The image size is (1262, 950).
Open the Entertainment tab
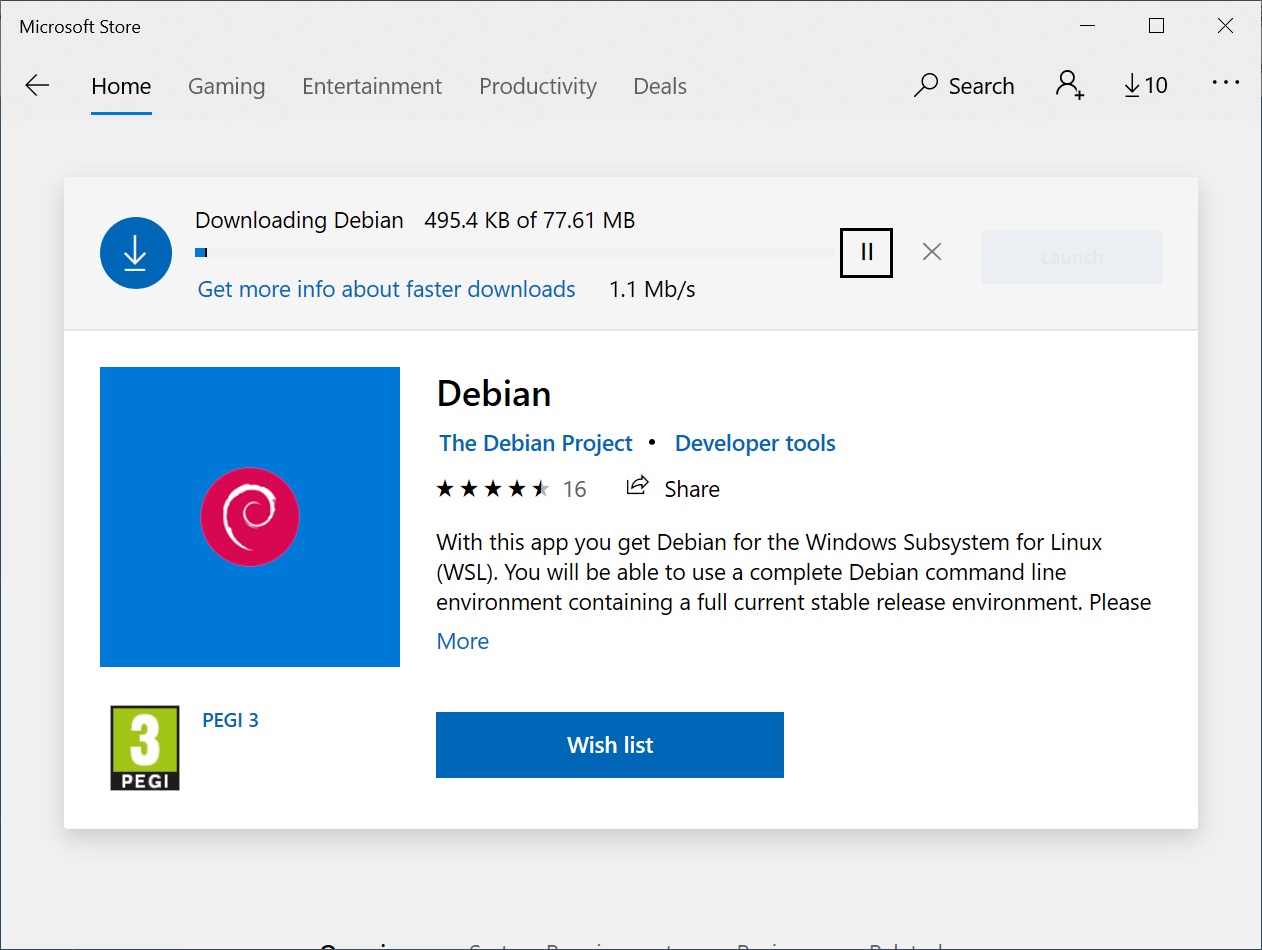pyautogui.click(x=372, y=86)
